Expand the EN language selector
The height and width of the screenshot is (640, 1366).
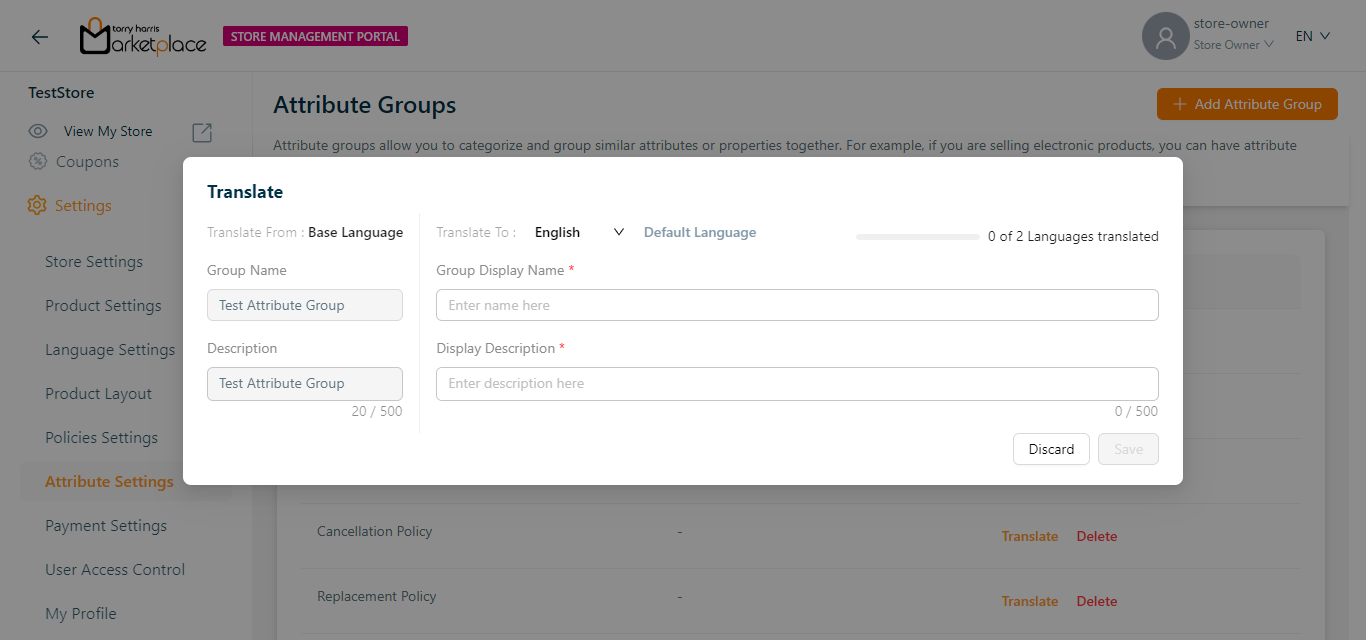(1312, 36)
